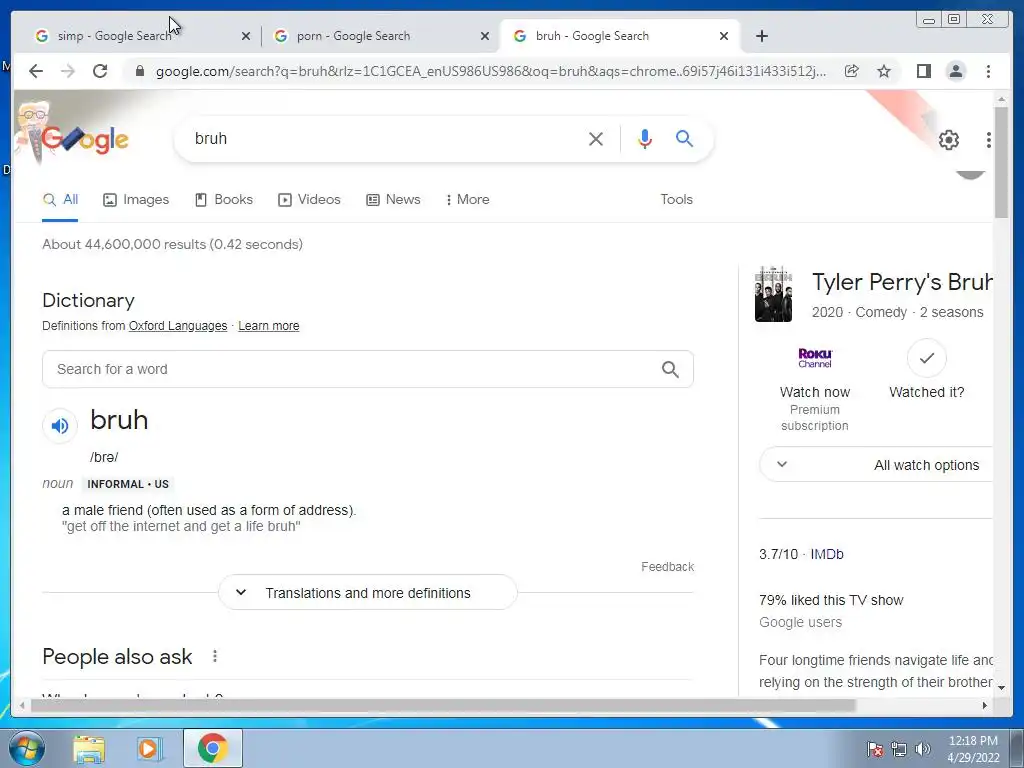1024x768 pixels.
Task: Click the vertical page scrollbar thumb
Action: coord(1001,162)
